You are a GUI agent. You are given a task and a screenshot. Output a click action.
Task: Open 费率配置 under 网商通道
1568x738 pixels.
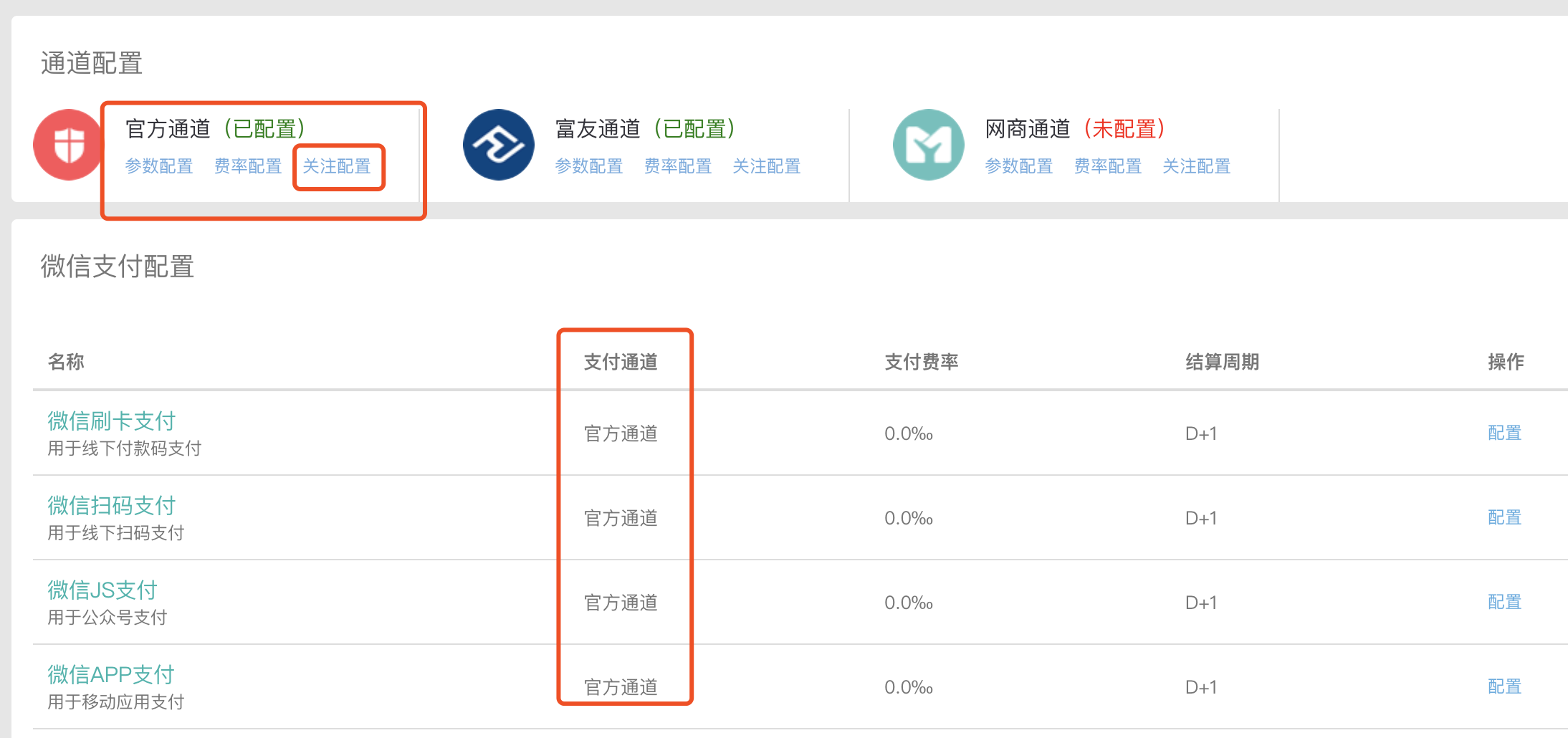tap(1108, 166)
